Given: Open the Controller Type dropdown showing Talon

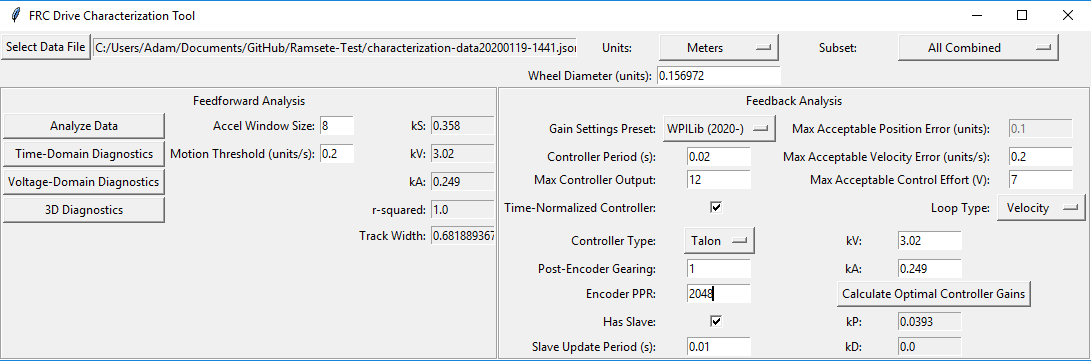Looking at the screenshot, I should [719, 241].
